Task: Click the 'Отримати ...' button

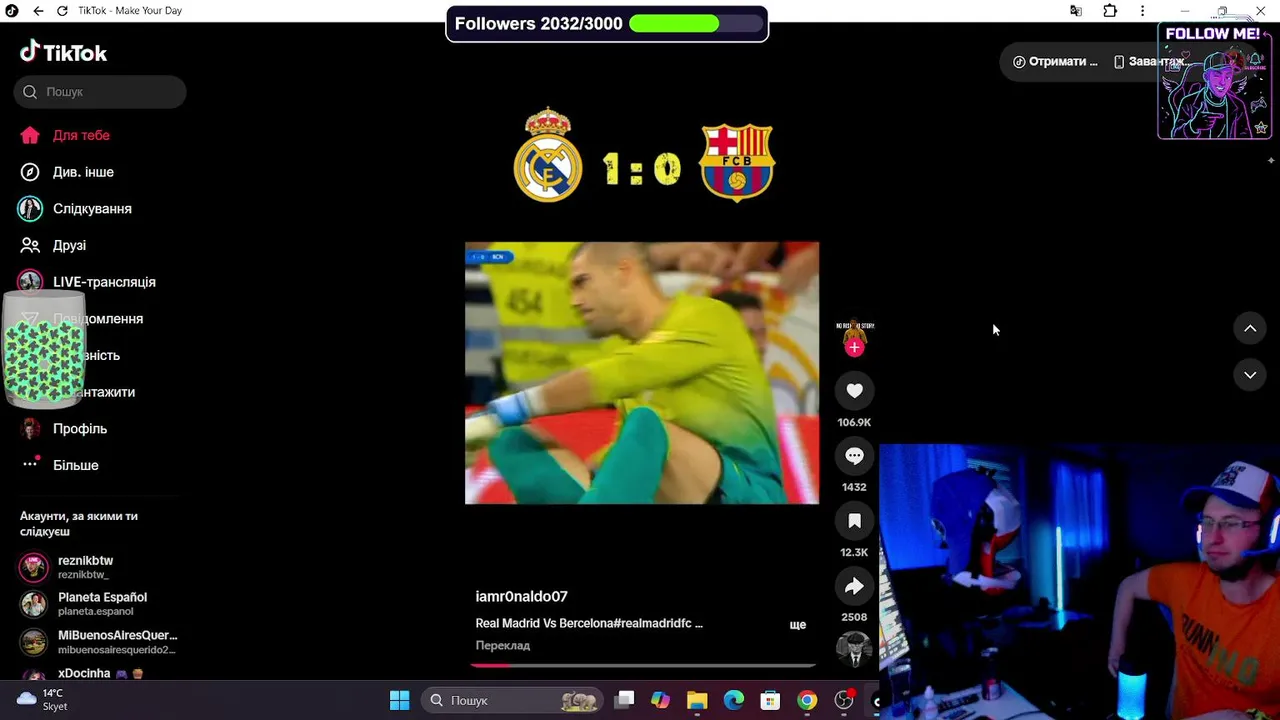Action: click(1055, 62)
